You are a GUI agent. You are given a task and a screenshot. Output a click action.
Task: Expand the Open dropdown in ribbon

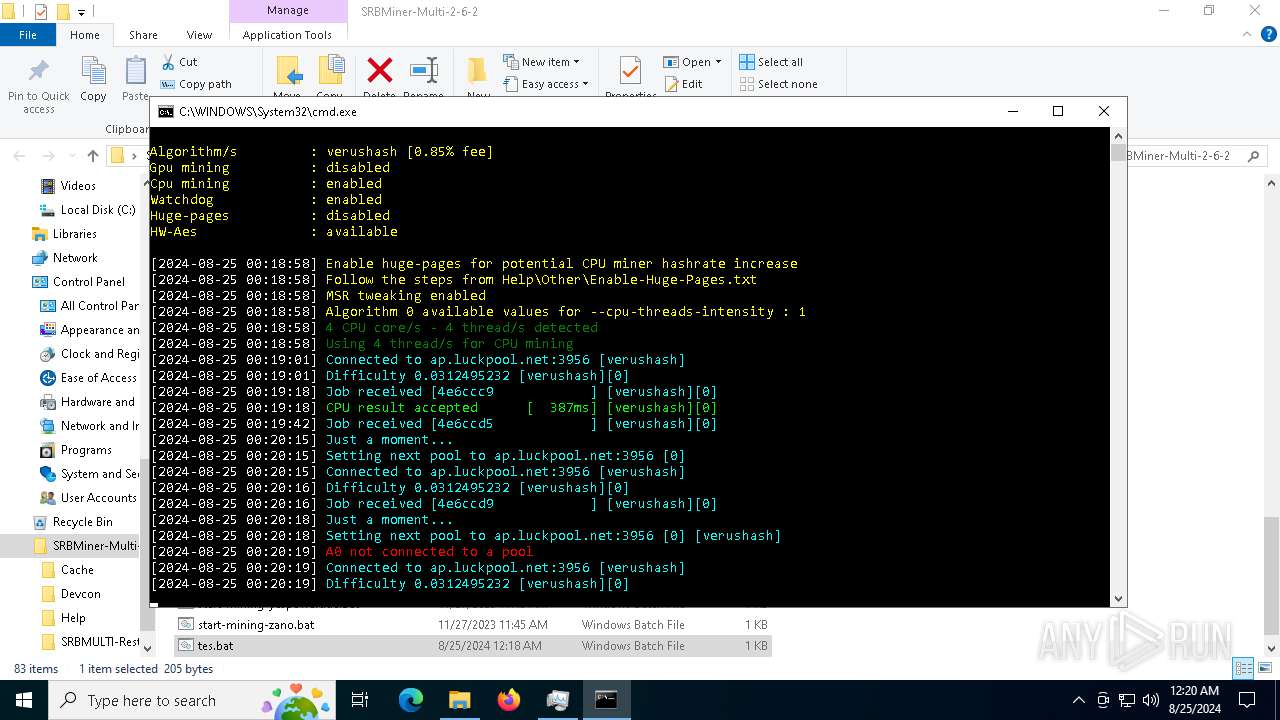pyautogui.click(x=692, y=62)
